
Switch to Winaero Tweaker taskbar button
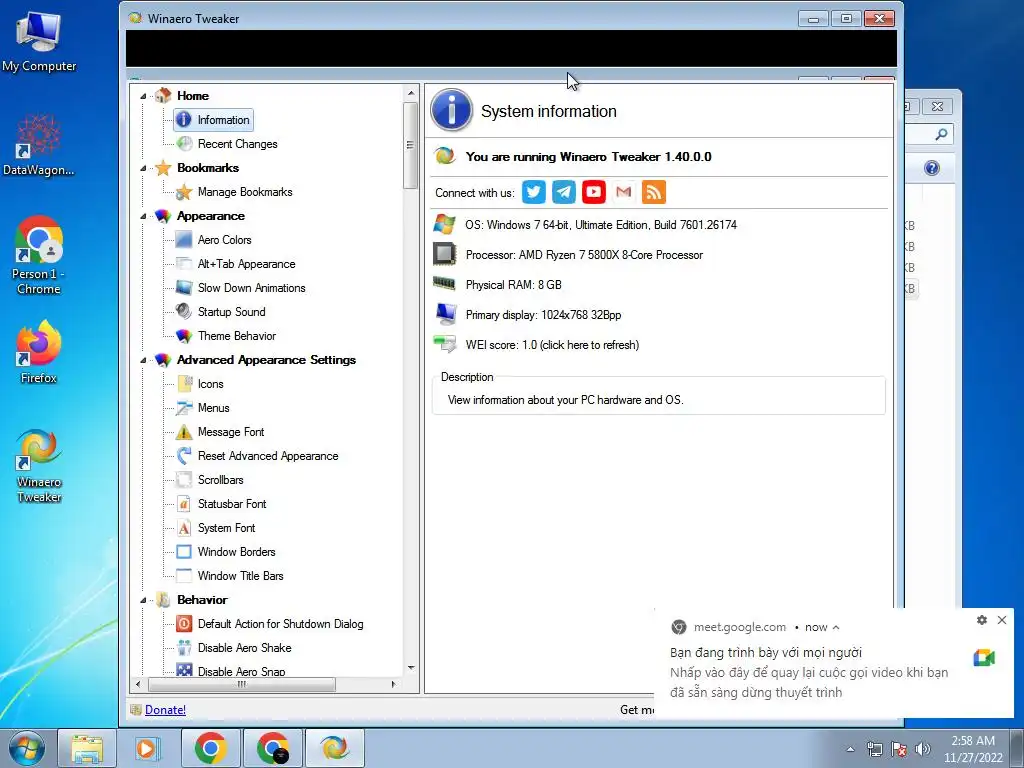tap(334, 748)
